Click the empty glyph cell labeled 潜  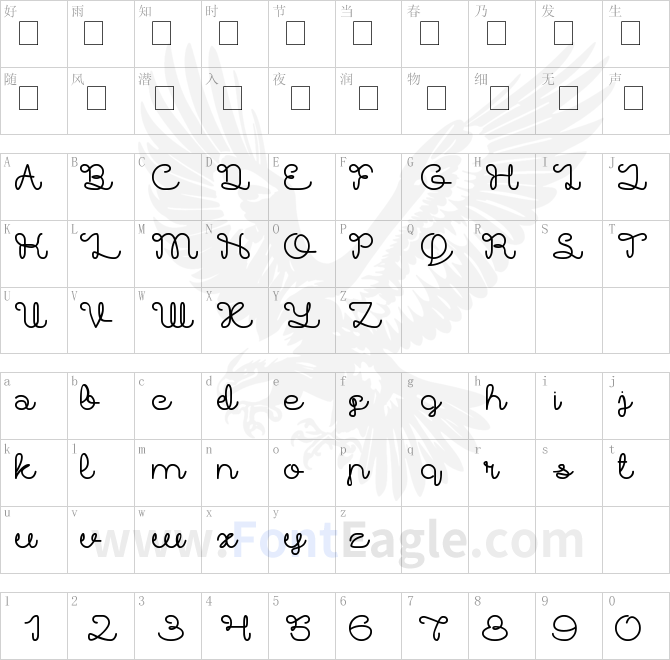click(x=168, y=101)
